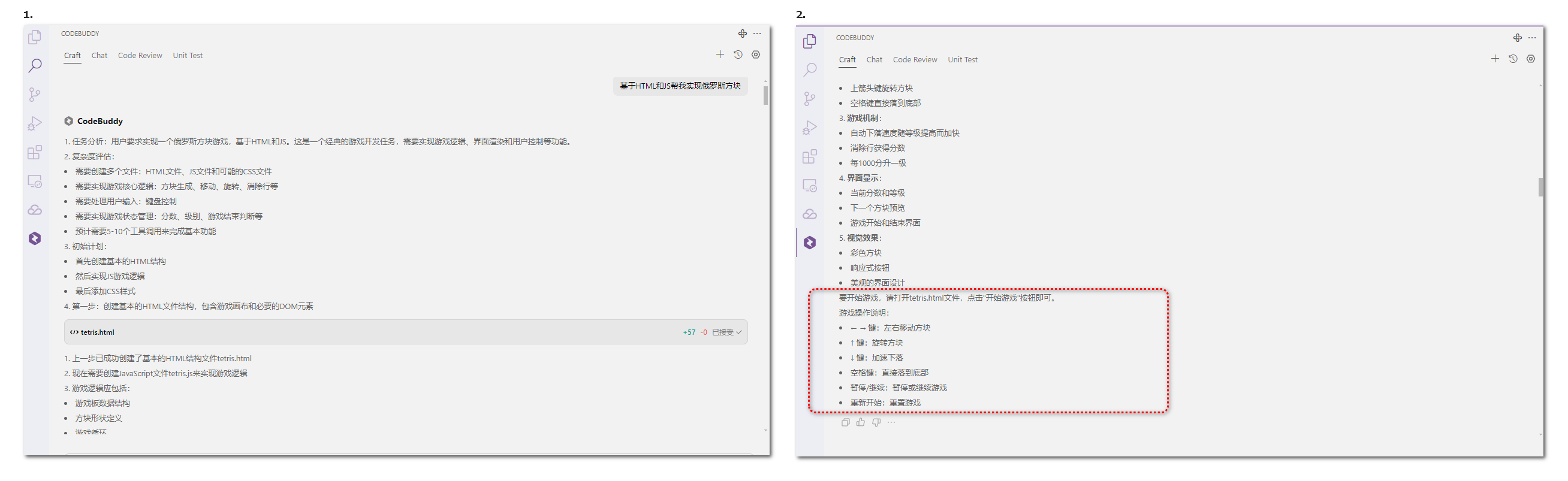Click the line '首先创建基本的HTML结构'
The width and height of the screenshot is (1568, 481).
120,262
